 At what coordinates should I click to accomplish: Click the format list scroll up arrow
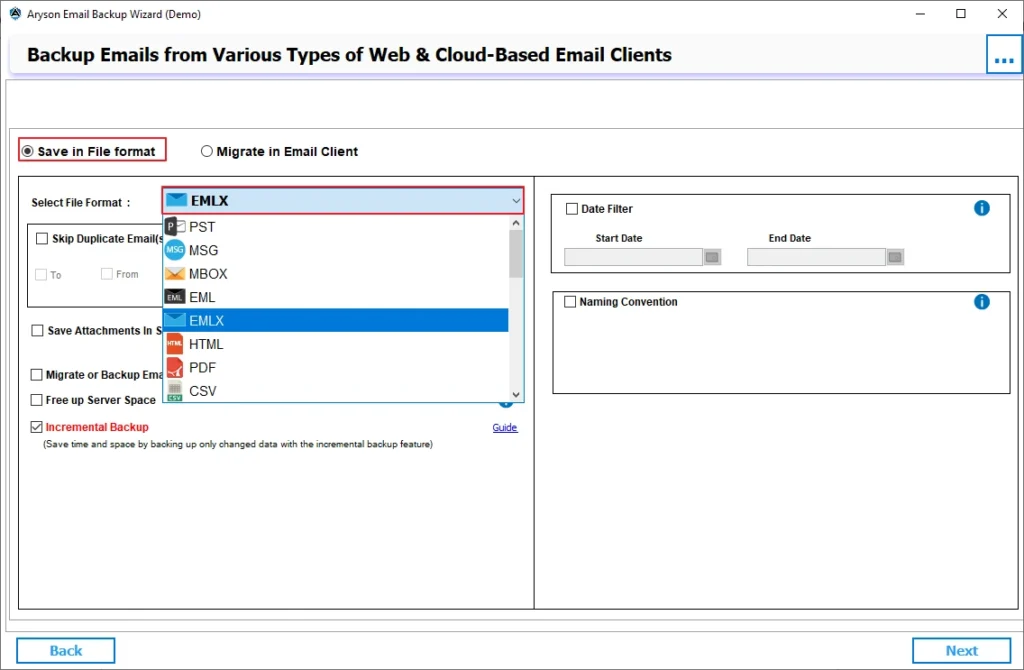click(x=516, y=223)
